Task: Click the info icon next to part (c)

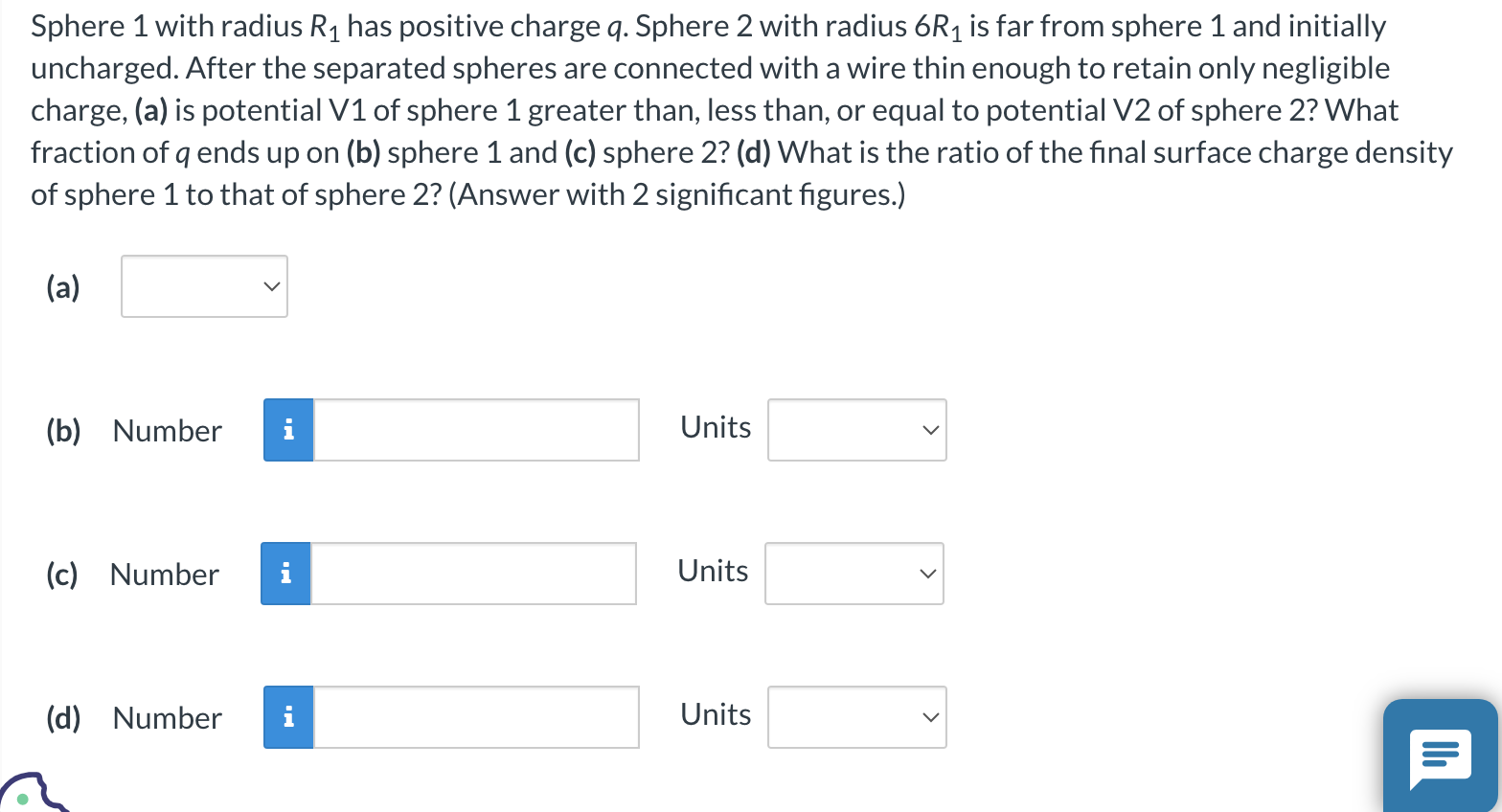Action: (284, 574)
